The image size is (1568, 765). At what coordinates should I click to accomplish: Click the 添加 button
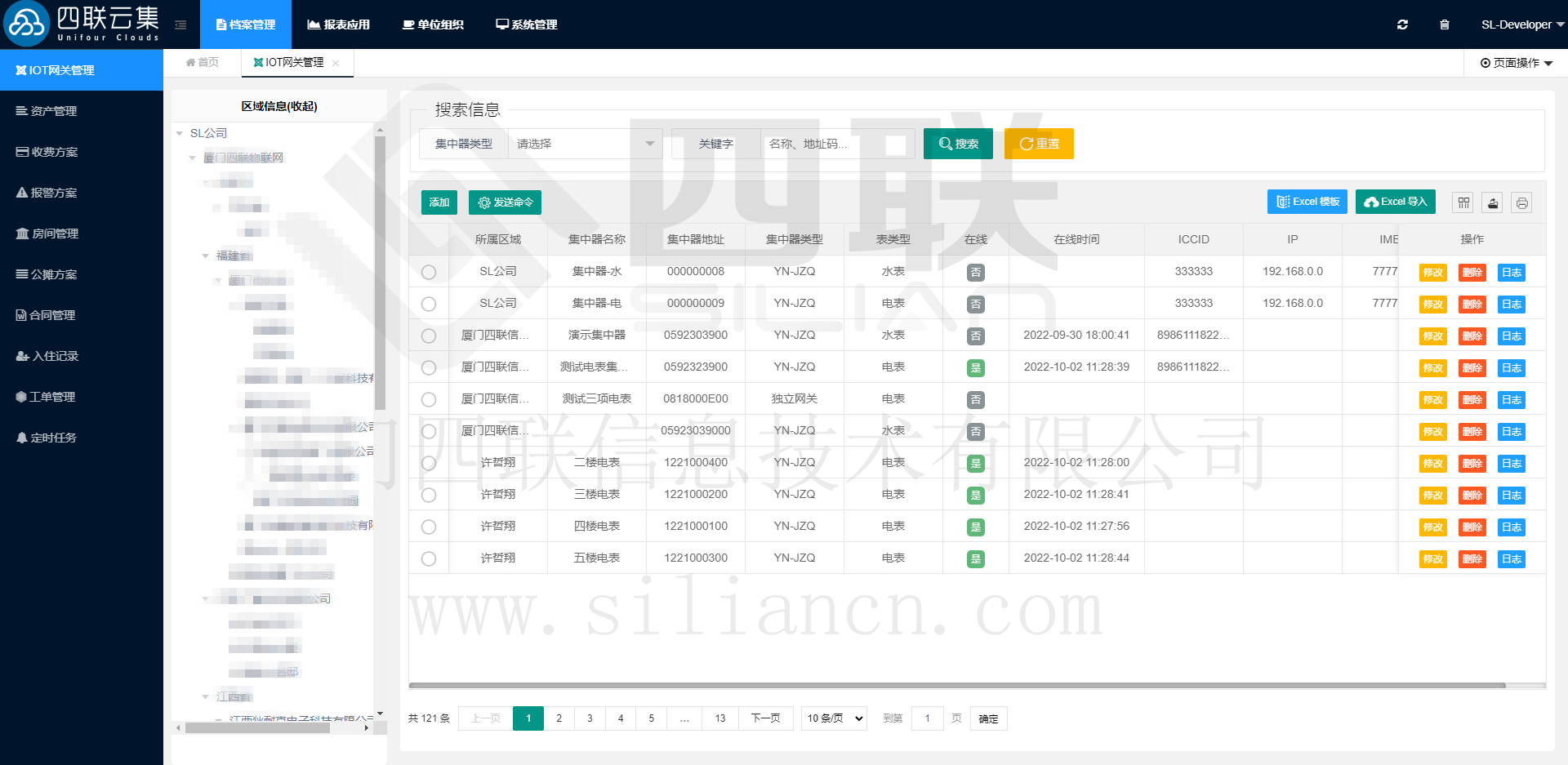pos(439,202)
